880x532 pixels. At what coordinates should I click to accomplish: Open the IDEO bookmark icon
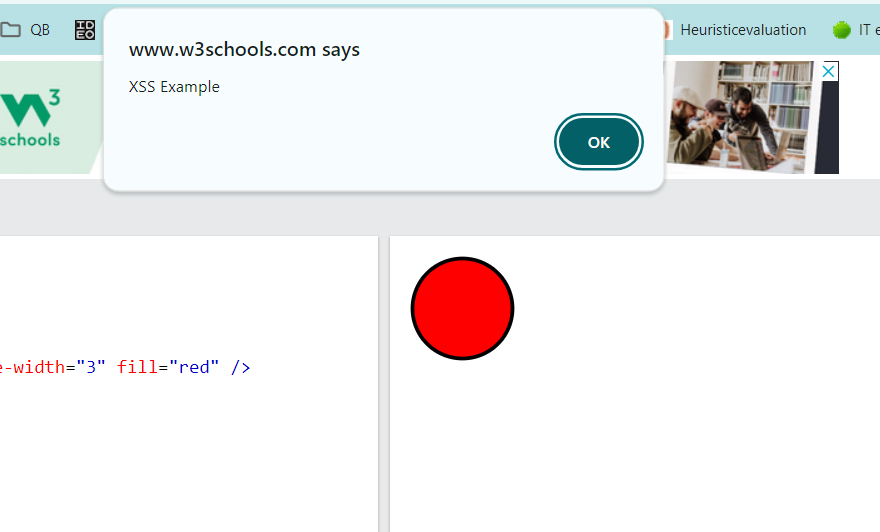tap(85, 30)
